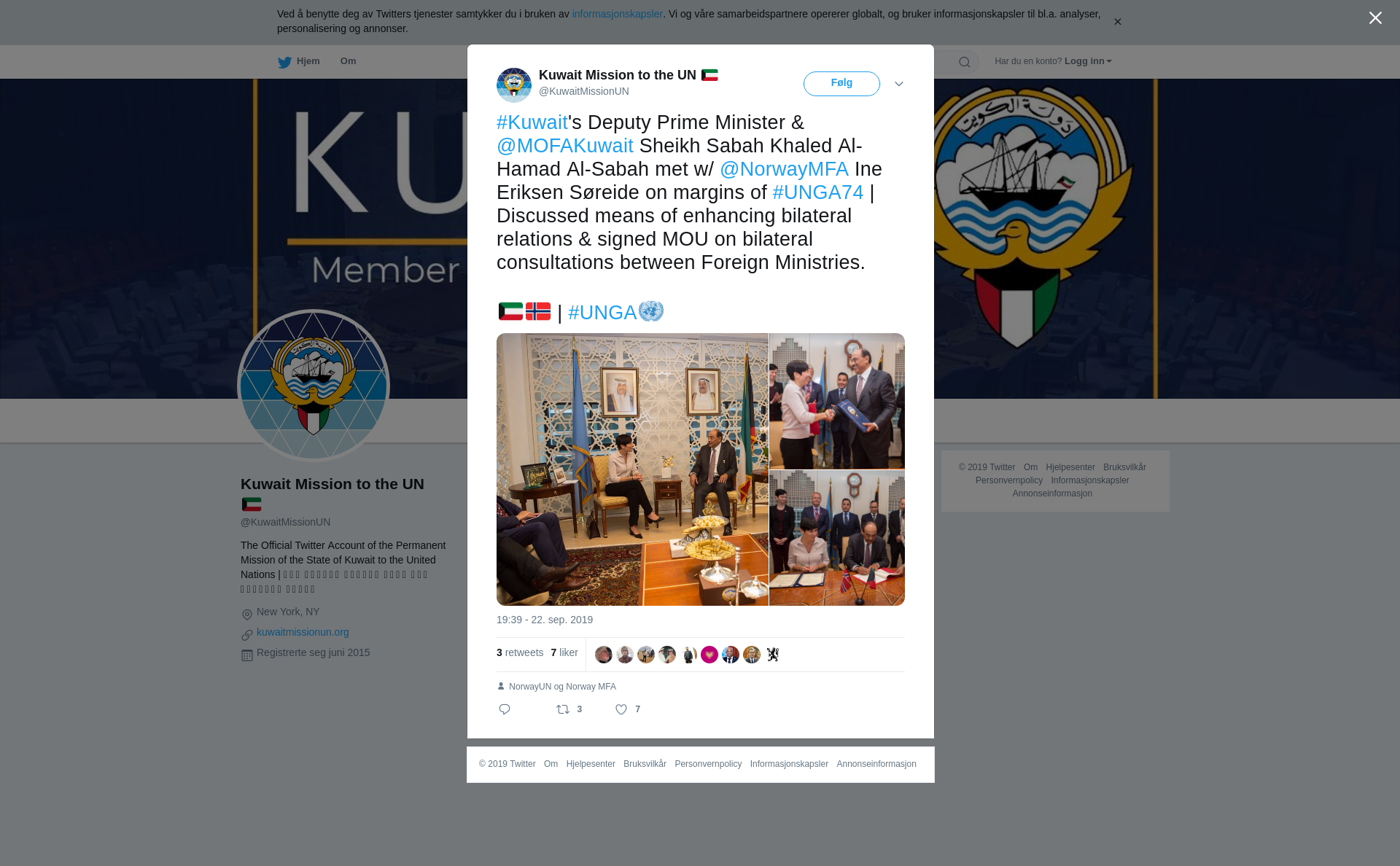This screenshot has height=866, width=1400.
Task: Open Kuwait Mission avatar in tweet header
Action: point(514,85)
